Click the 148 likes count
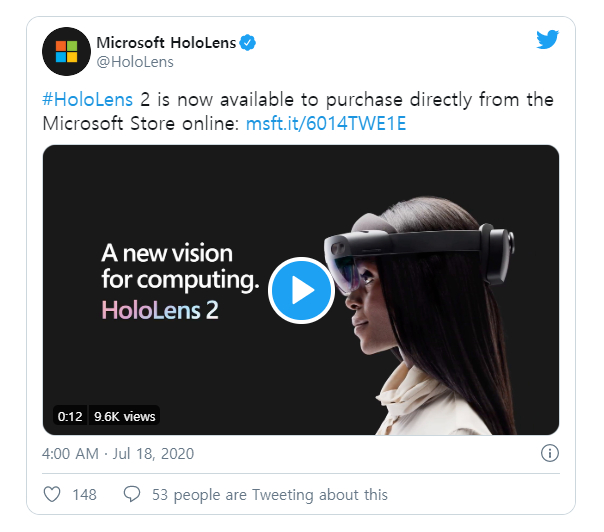This screenshot has height=532, width=604. pyautogui.click(x=84, y=495)
